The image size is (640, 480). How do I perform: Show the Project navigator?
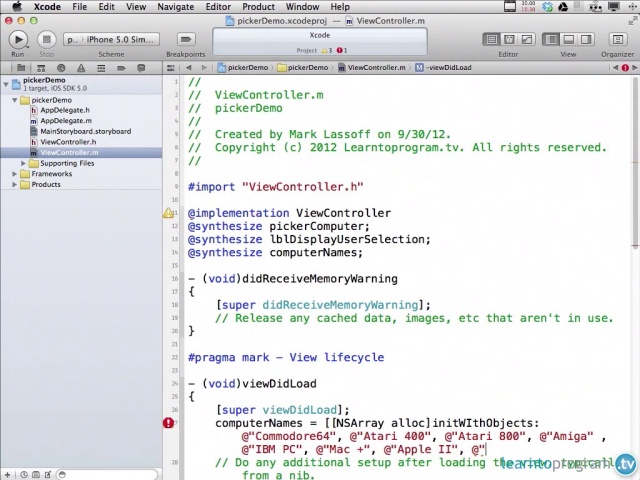(x=21, y=68)
